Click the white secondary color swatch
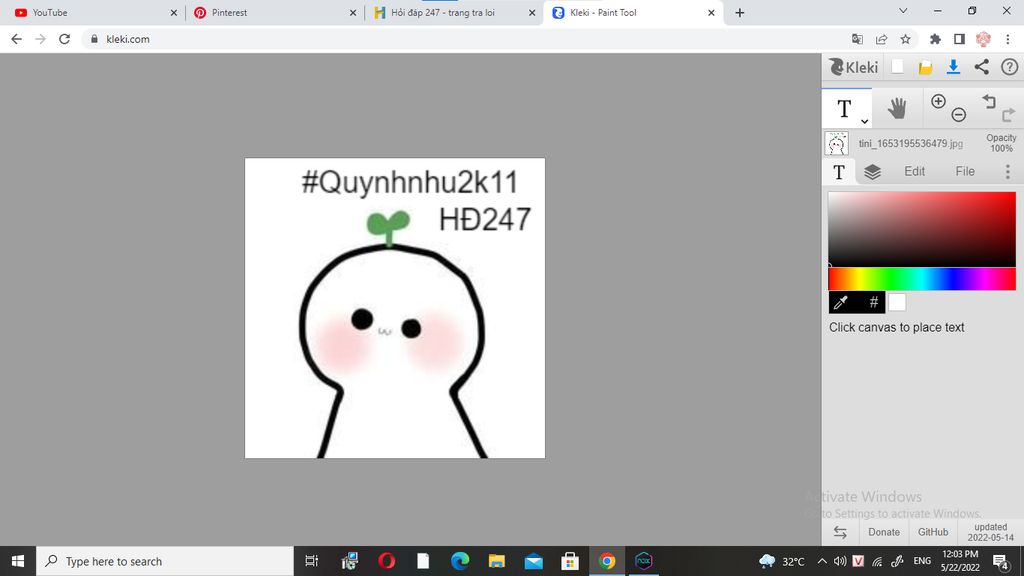1024x576 pixels. pyautogui.click(x=897, y=302)
